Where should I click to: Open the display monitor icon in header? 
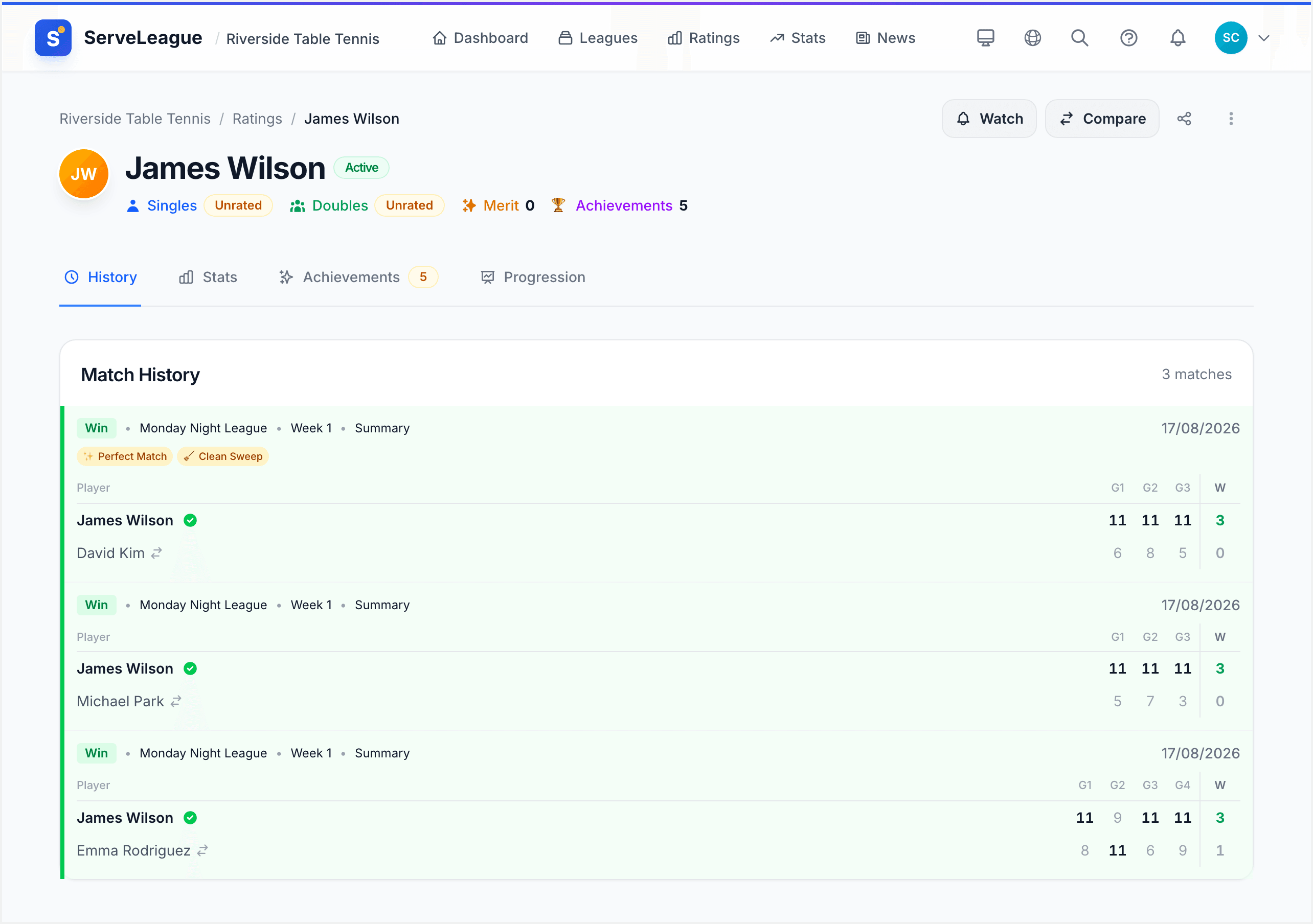click(x=985, y=38)
